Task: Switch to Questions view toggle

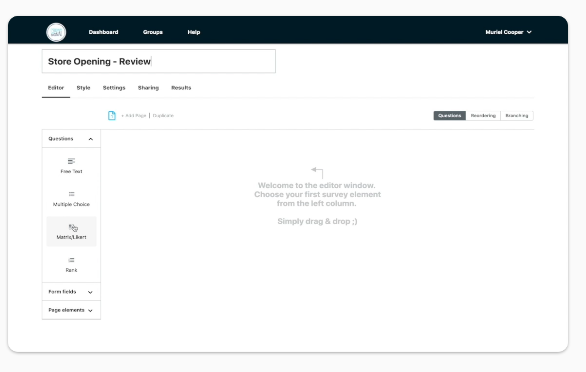Action: tap(450, 116)
